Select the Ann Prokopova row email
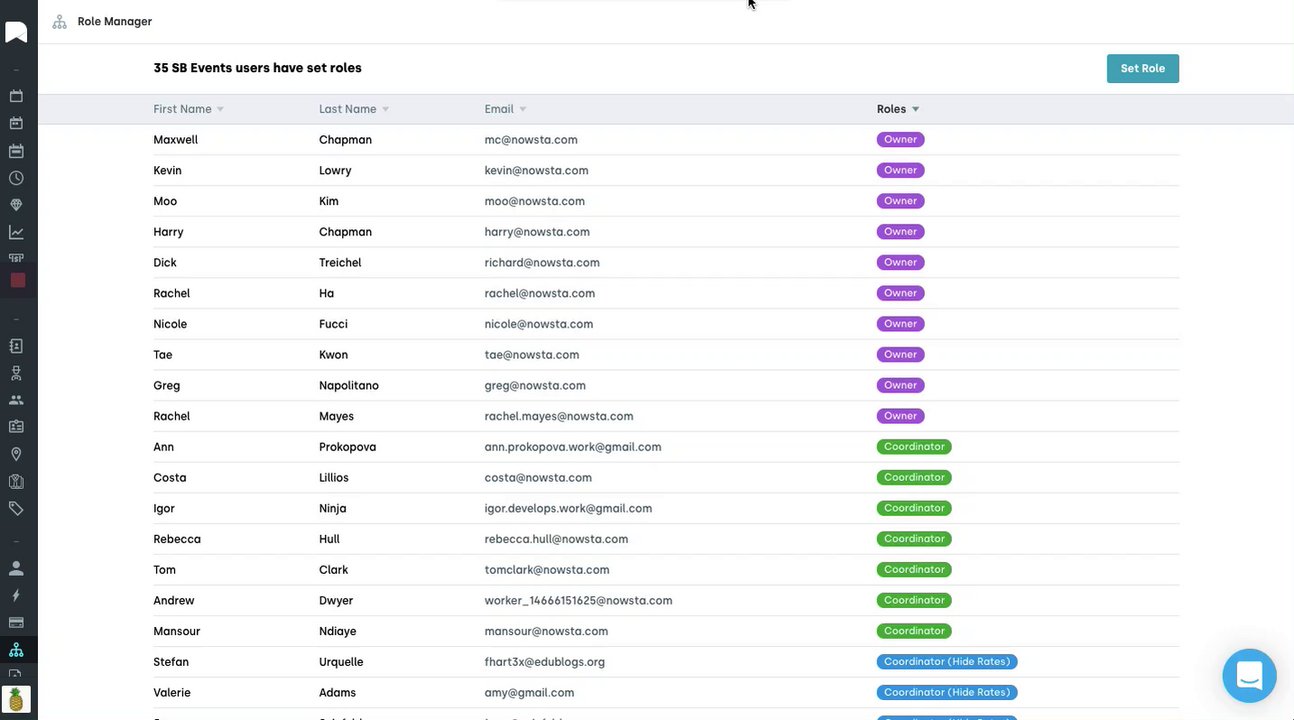 572,447
